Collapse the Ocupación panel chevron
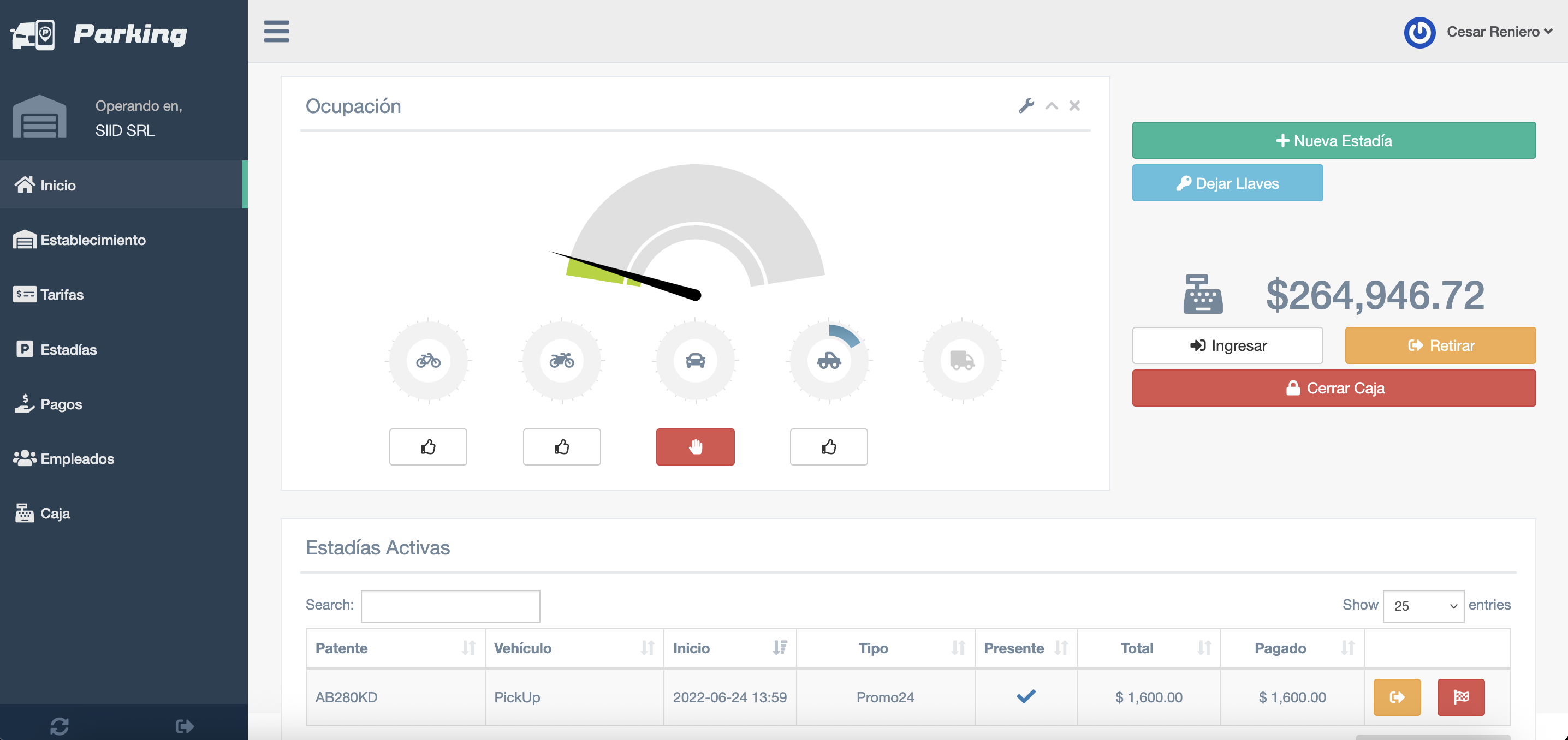1568x740 pixels. tap(1051, 106)
